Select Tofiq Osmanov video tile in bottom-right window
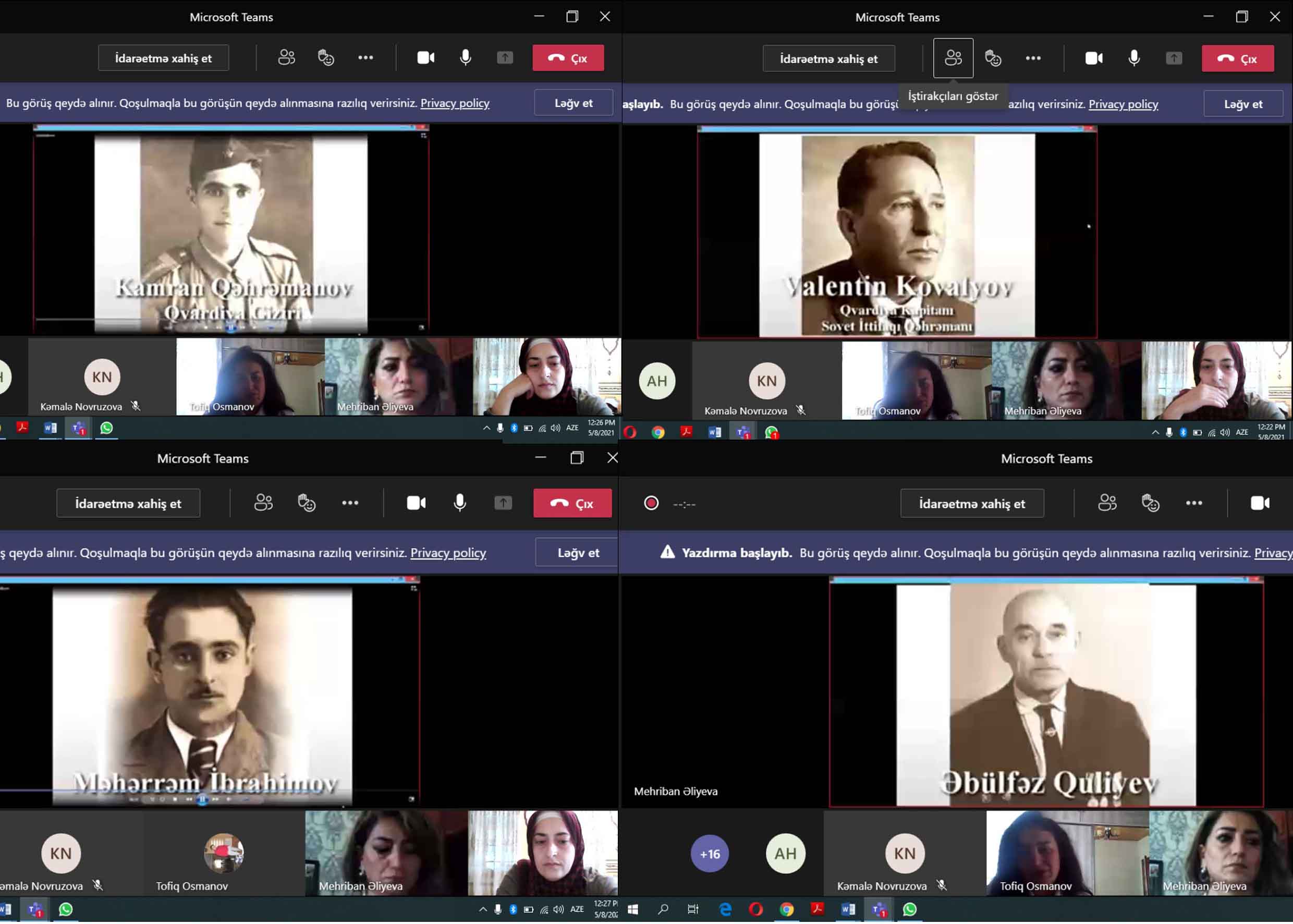Screen dimensions: 1293x924 tap(1067, 853)
